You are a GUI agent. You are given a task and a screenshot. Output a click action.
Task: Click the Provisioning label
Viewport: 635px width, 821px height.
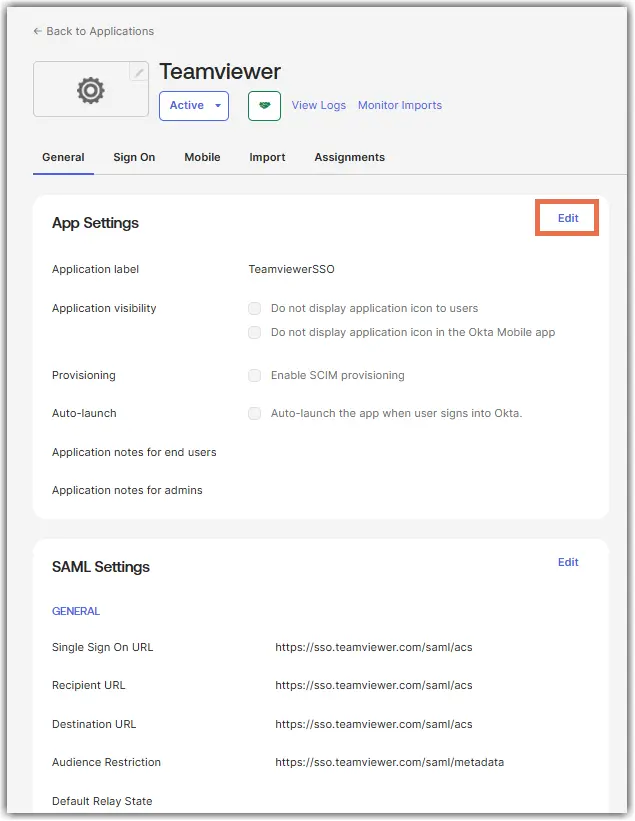pos(84,375)
